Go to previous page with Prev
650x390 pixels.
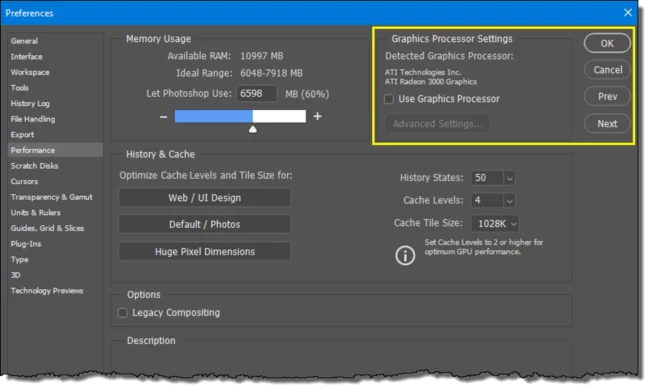[x=607, y=97]
